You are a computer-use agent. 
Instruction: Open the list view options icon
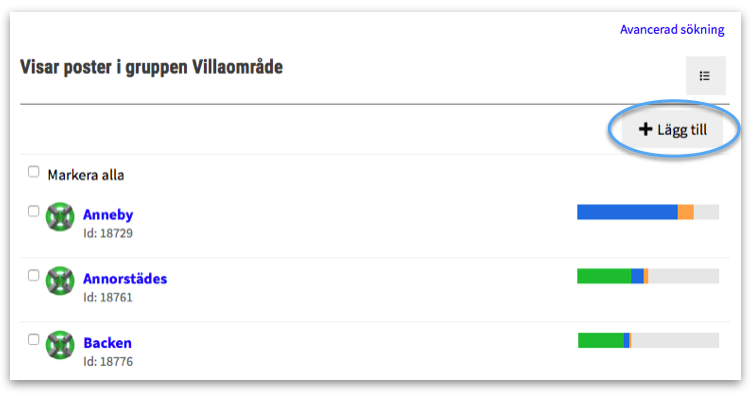click(705, 76)
